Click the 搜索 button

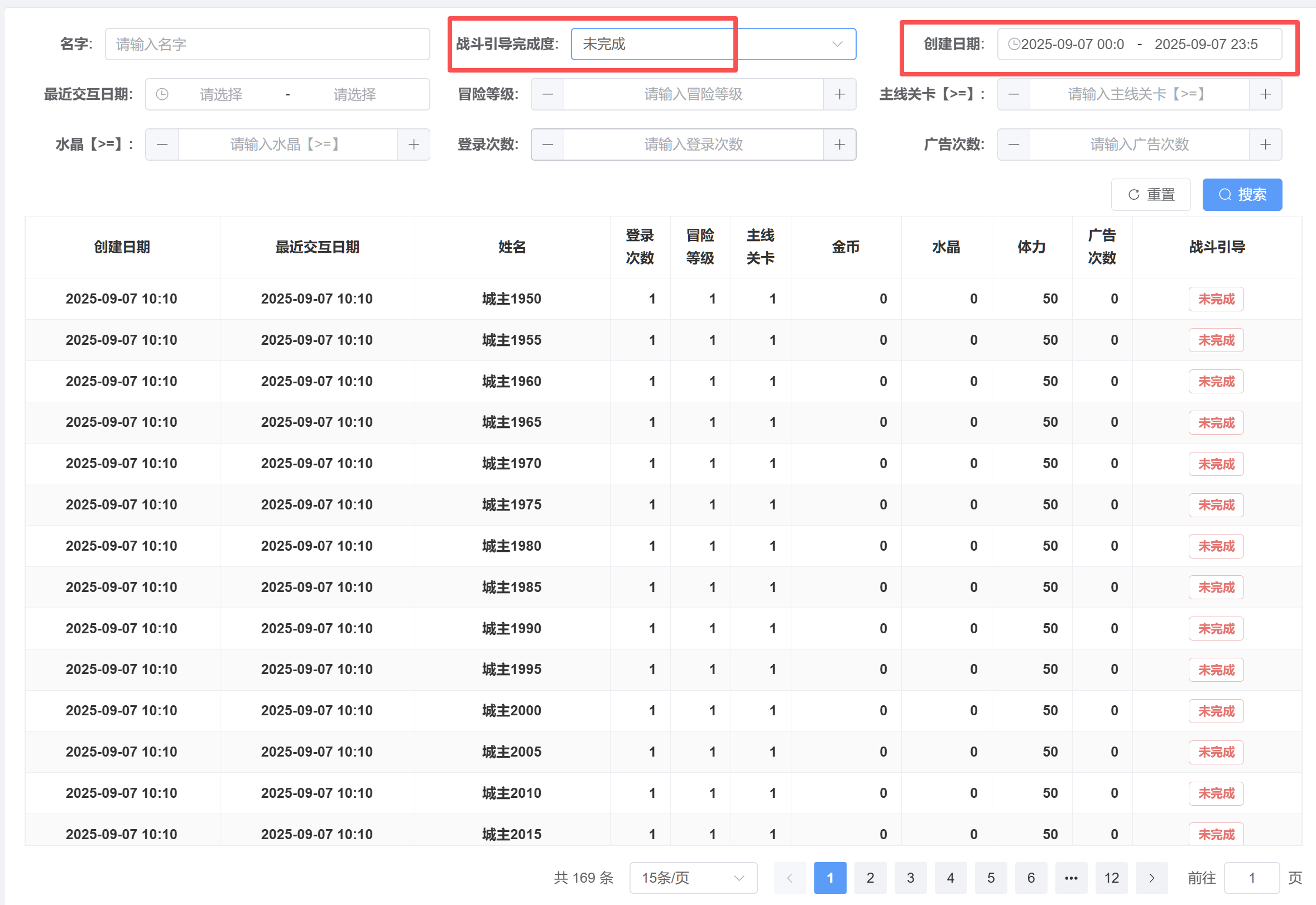[x=1242, y=195]
